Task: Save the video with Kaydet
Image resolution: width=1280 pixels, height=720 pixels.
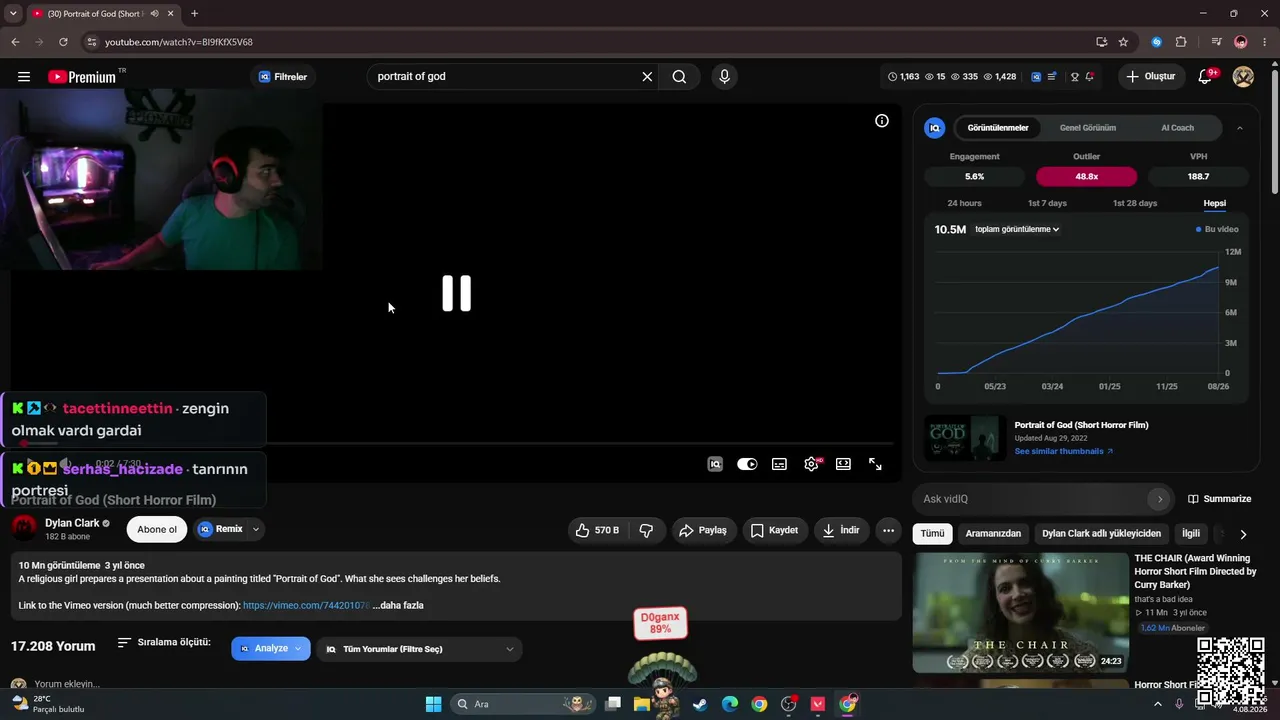Action: 775,530
